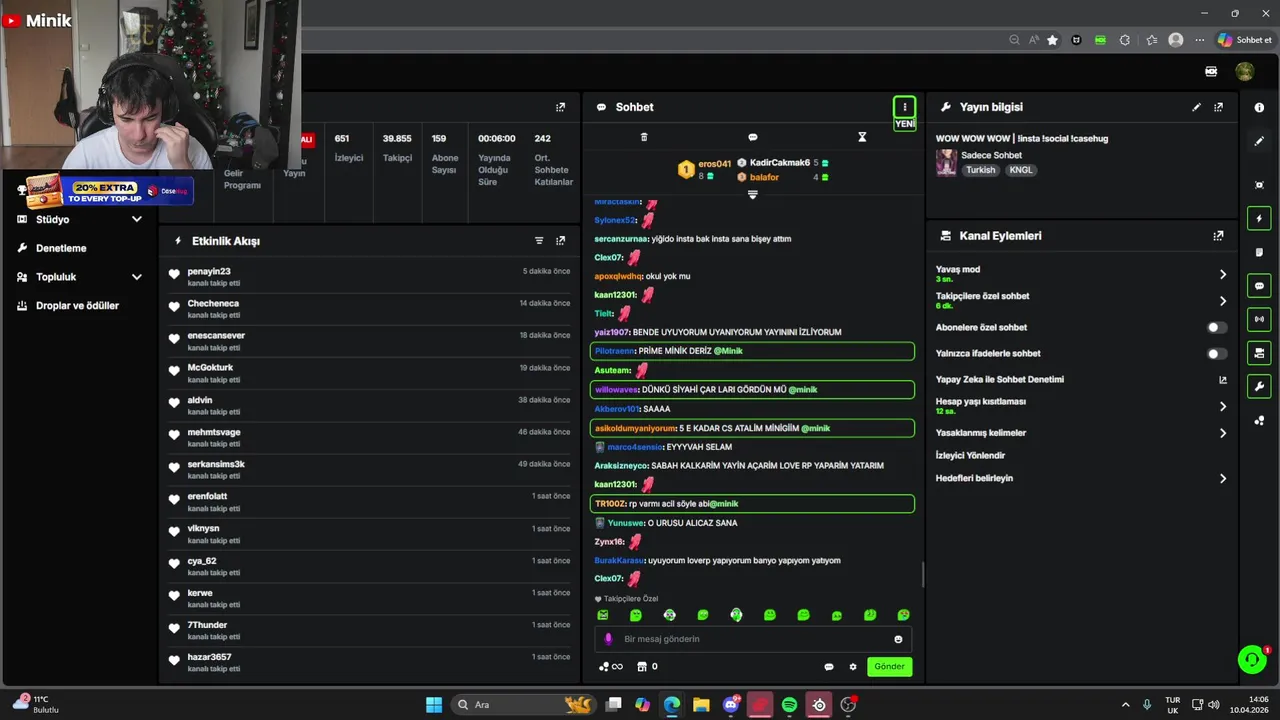Viewport: 1280px width, 720px height.
Task: Click the profile avatar at top right
Action: coord(1245,72)
